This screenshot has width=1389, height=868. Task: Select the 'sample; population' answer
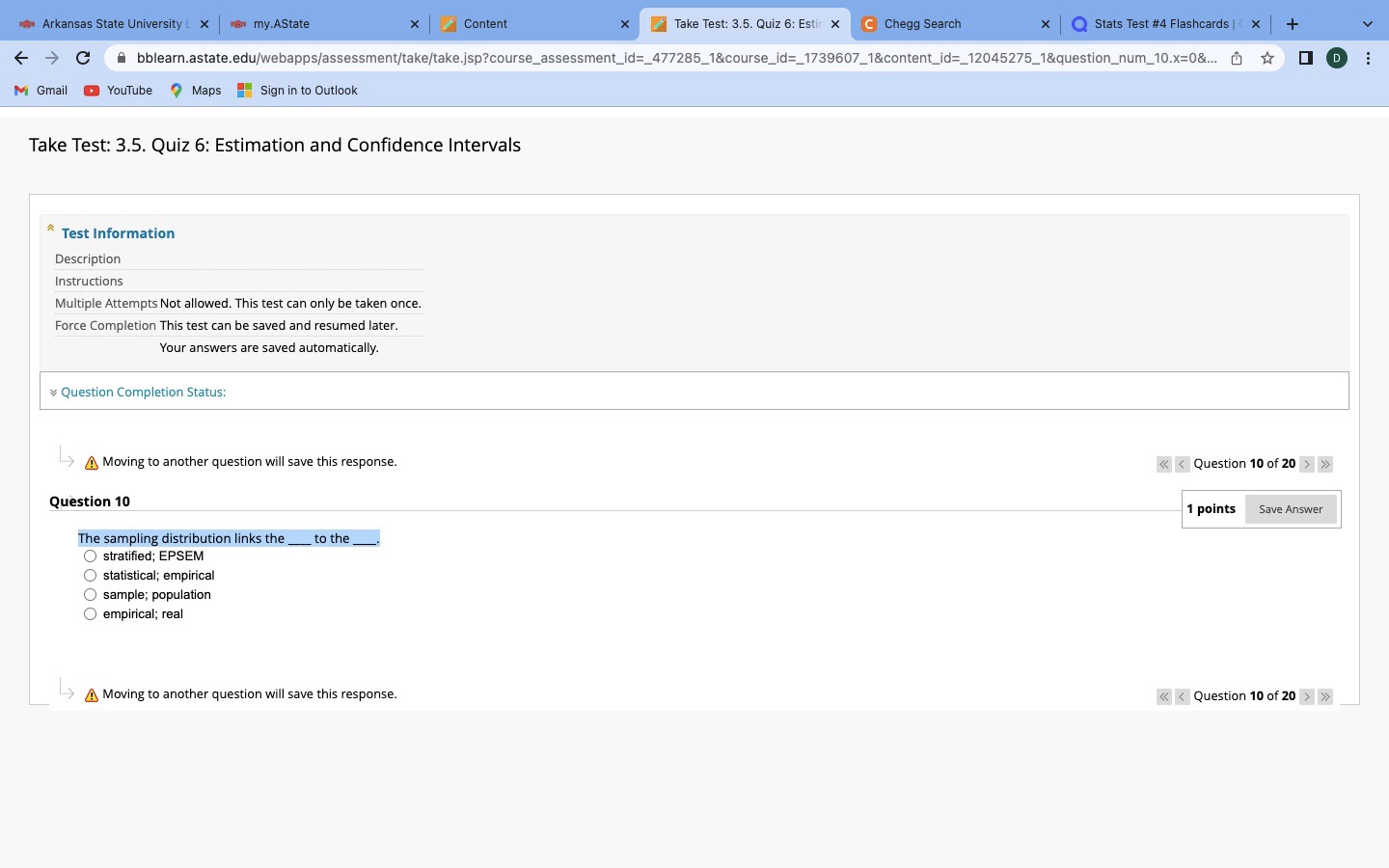click(90, 595)
